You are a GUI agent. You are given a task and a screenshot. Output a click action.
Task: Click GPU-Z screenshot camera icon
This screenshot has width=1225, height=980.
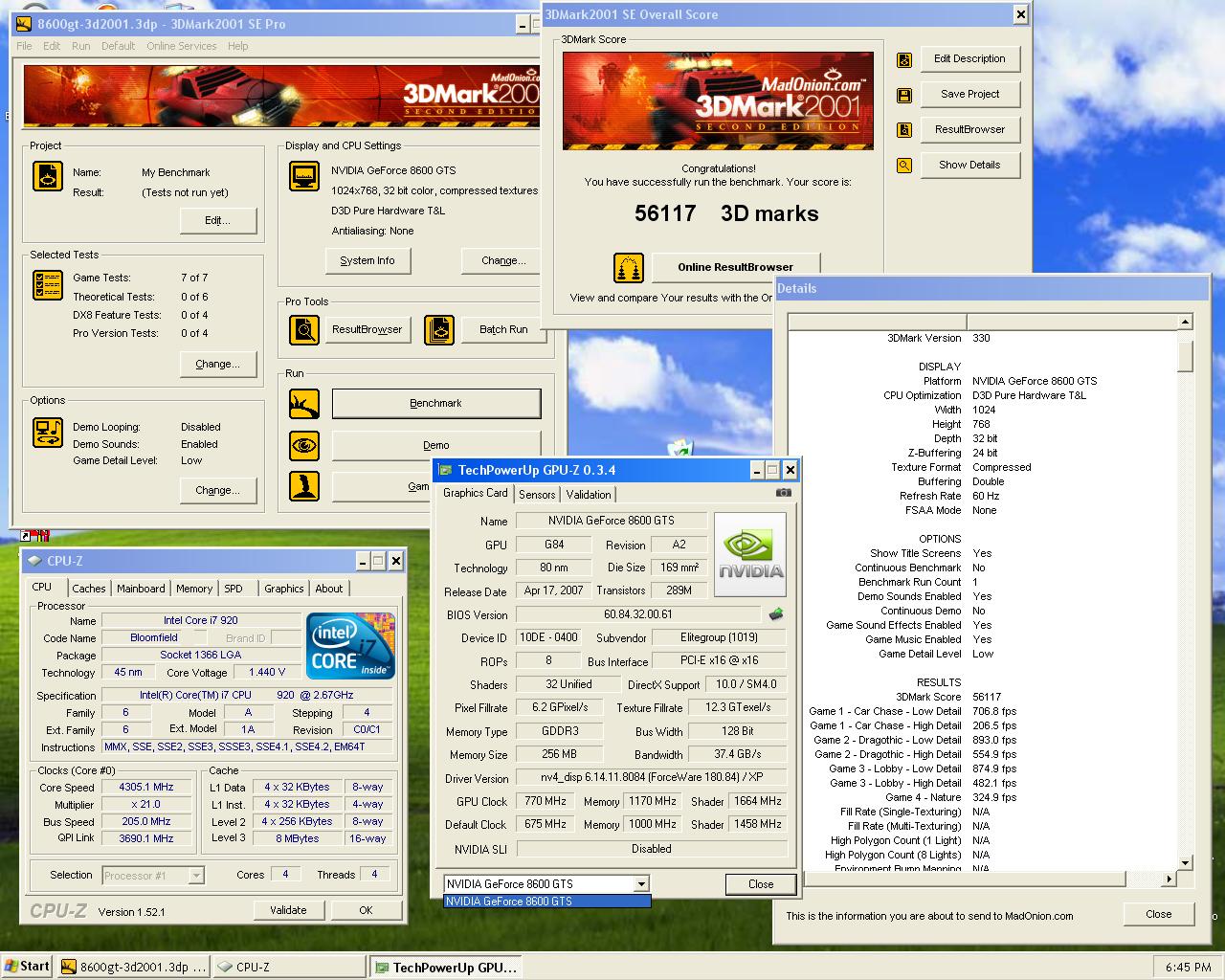pos(784,493)
